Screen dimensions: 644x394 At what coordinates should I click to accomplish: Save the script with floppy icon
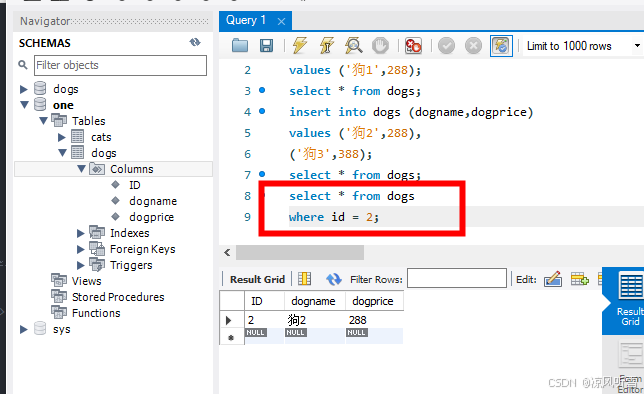[267, 45]
